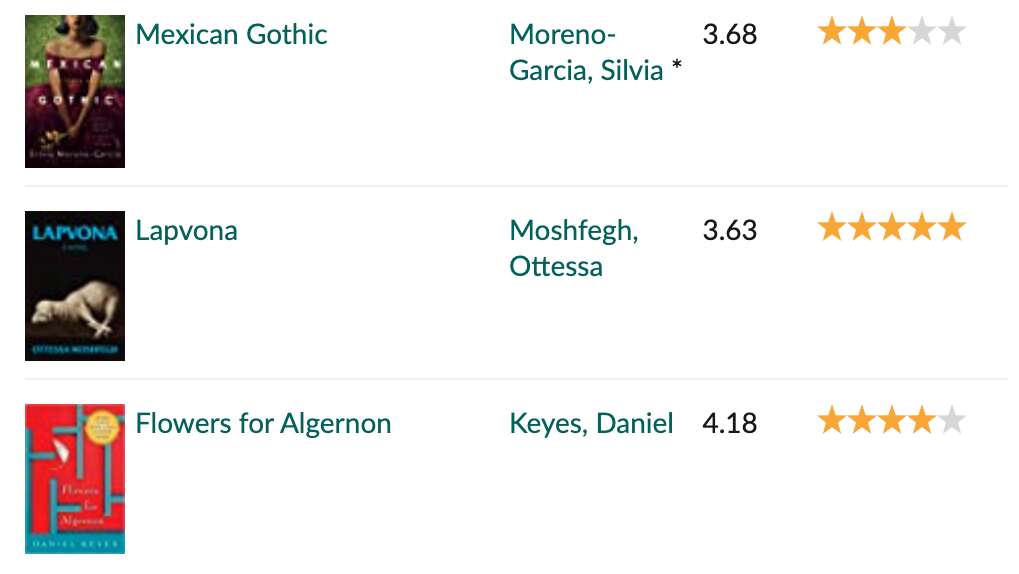
Task: Rate Flowers for Algernon five stars
Action: 951,421
